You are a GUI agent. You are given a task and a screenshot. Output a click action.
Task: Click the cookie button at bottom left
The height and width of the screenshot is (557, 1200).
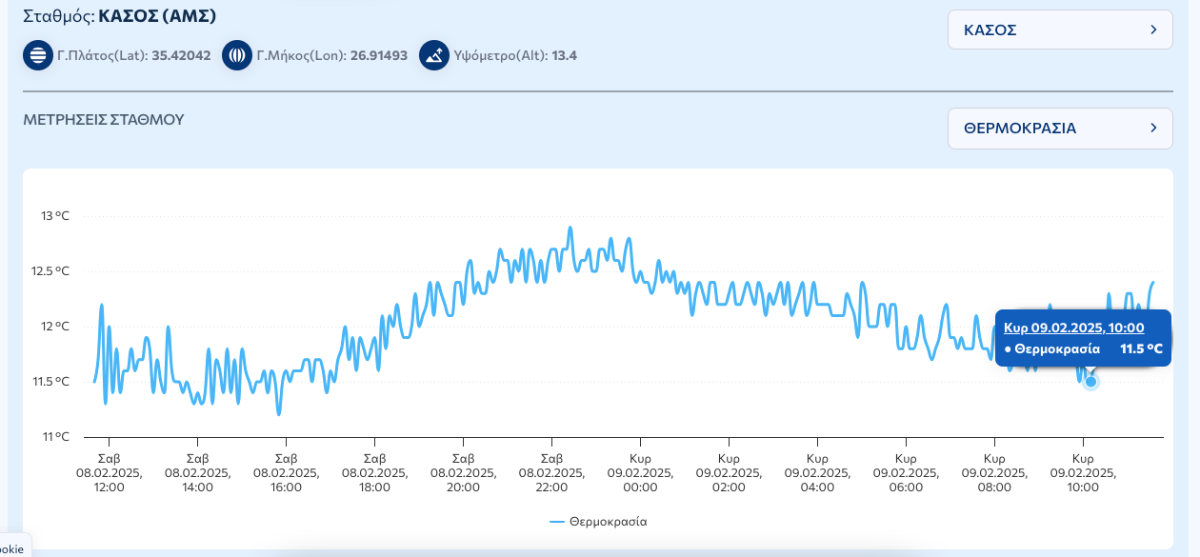pos(12,548)
